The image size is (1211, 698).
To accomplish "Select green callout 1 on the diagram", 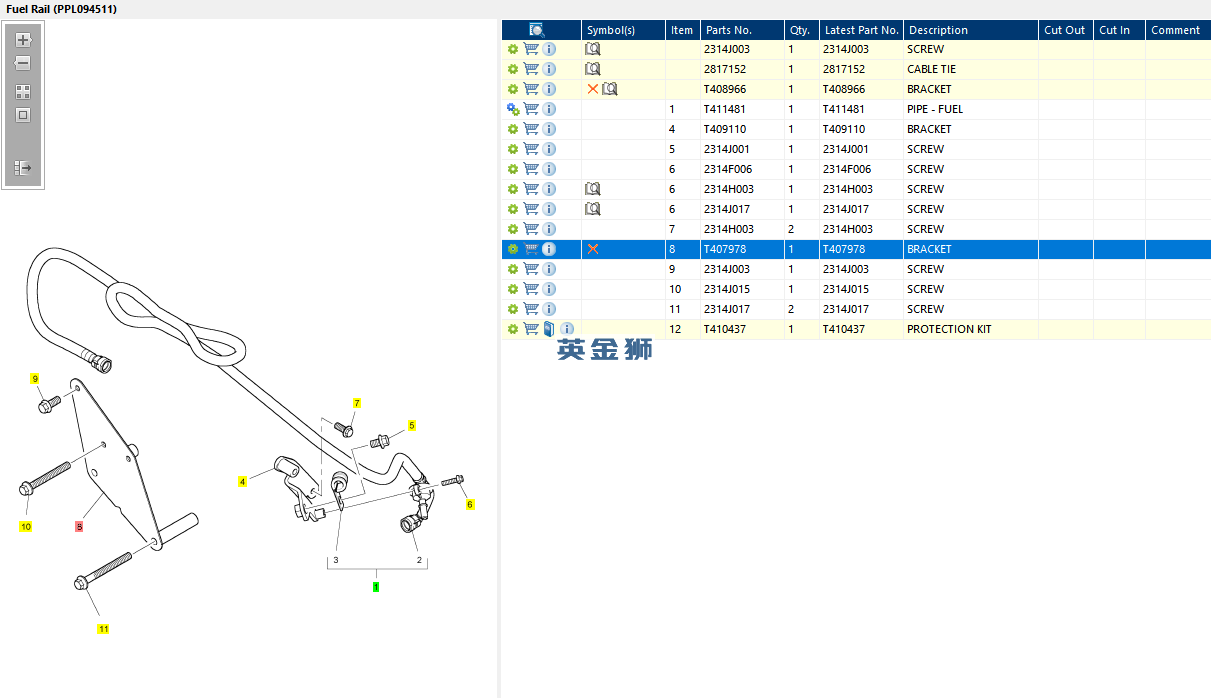I will click(376, 587).
